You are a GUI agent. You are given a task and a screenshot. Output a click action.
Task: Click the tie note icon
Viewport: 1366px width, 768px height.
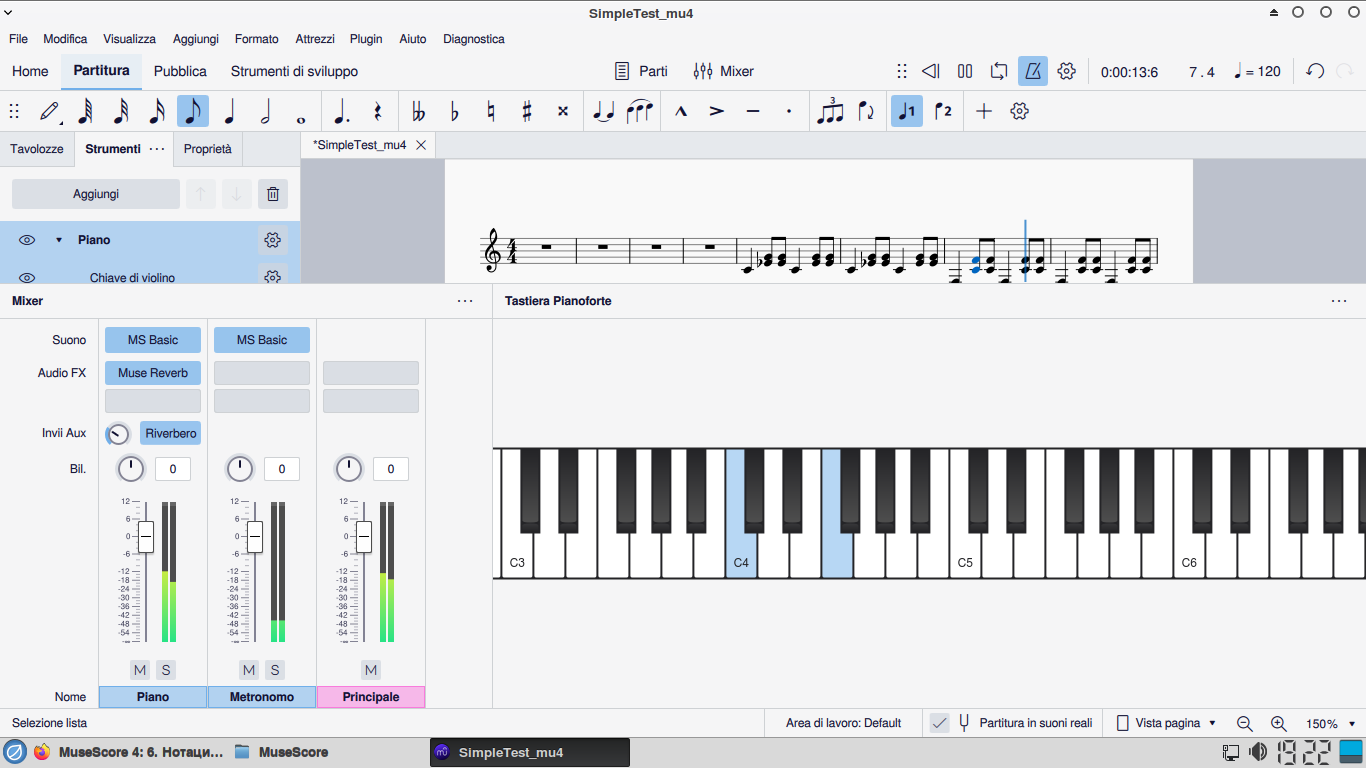603,111
